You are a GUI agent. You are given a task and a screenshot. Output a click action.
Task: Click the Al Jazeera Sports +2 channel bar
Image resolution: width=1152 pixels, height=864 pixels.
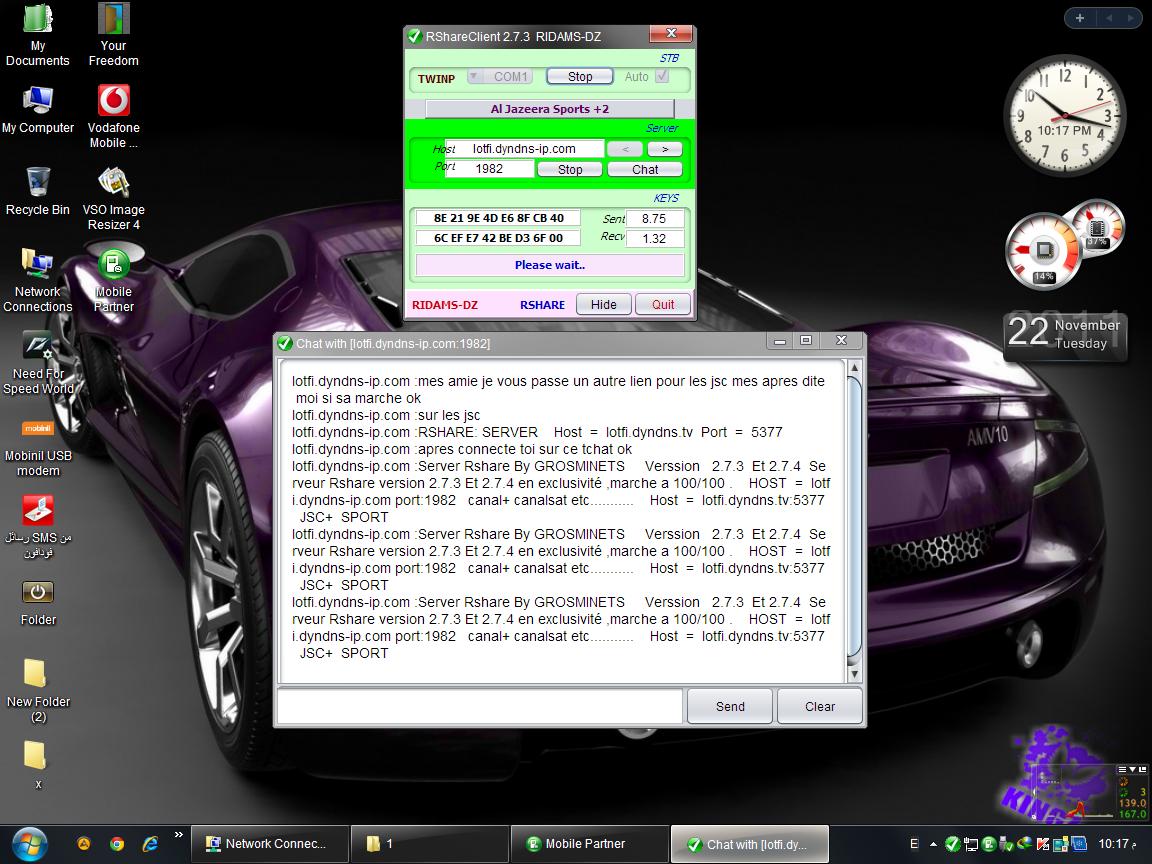click(x=550, y=109)
